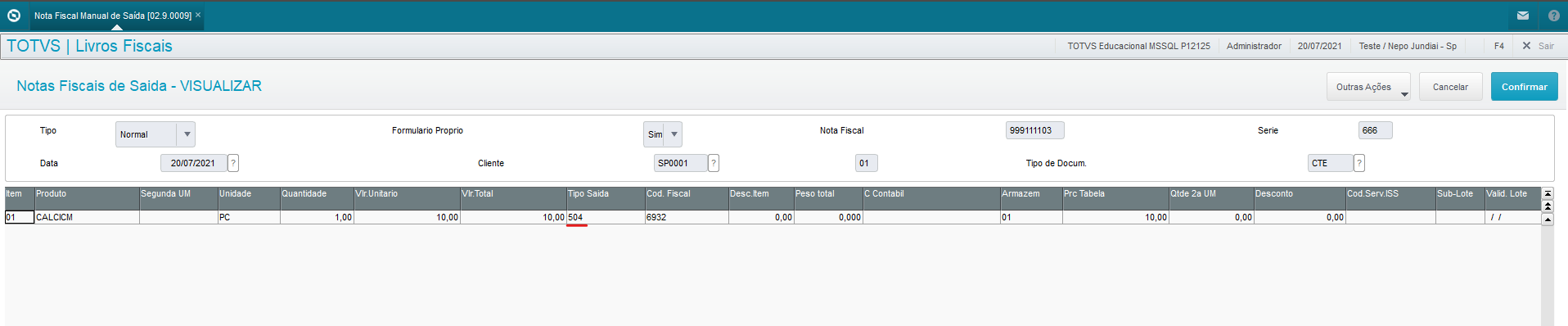
Task: Click Cliente code field SP0001
Action: point(680,163)
